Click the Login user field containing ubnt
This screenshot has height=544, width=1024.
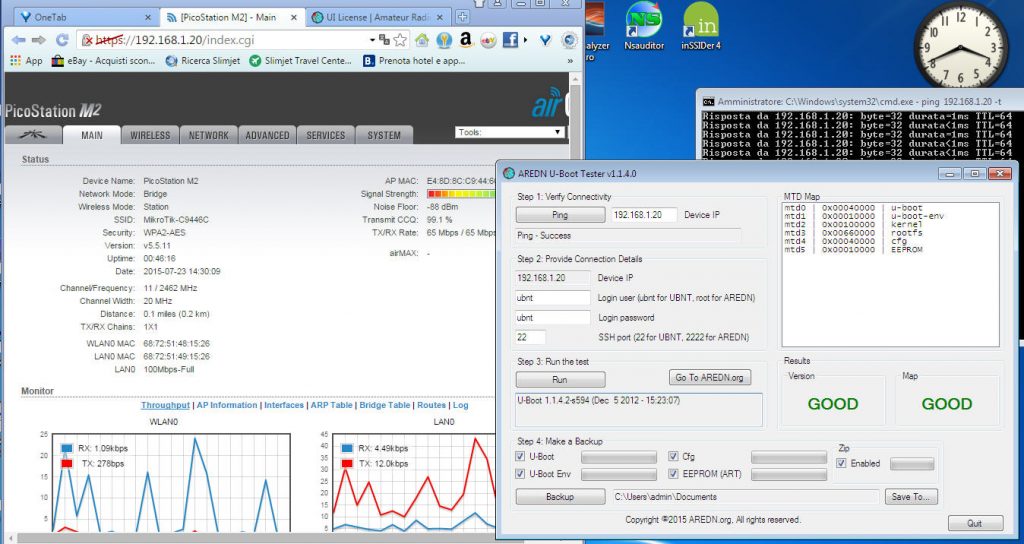[552, 298]
